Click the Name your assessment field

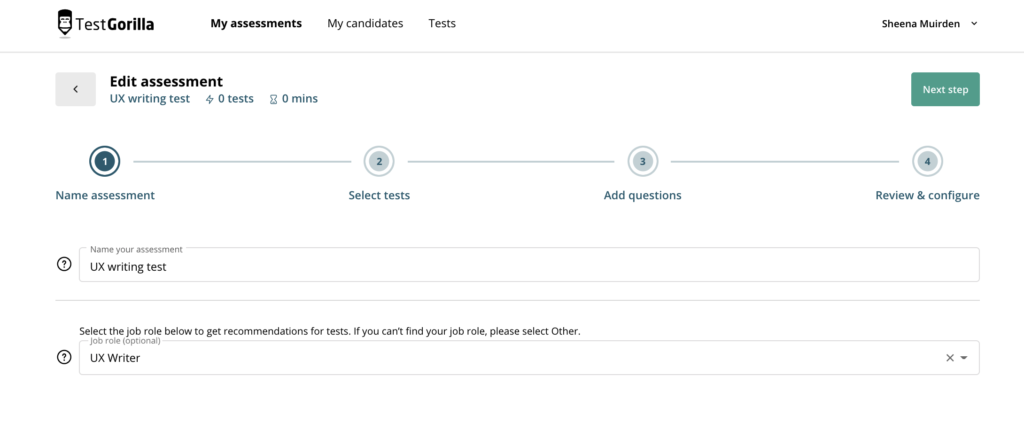point(528,267)
